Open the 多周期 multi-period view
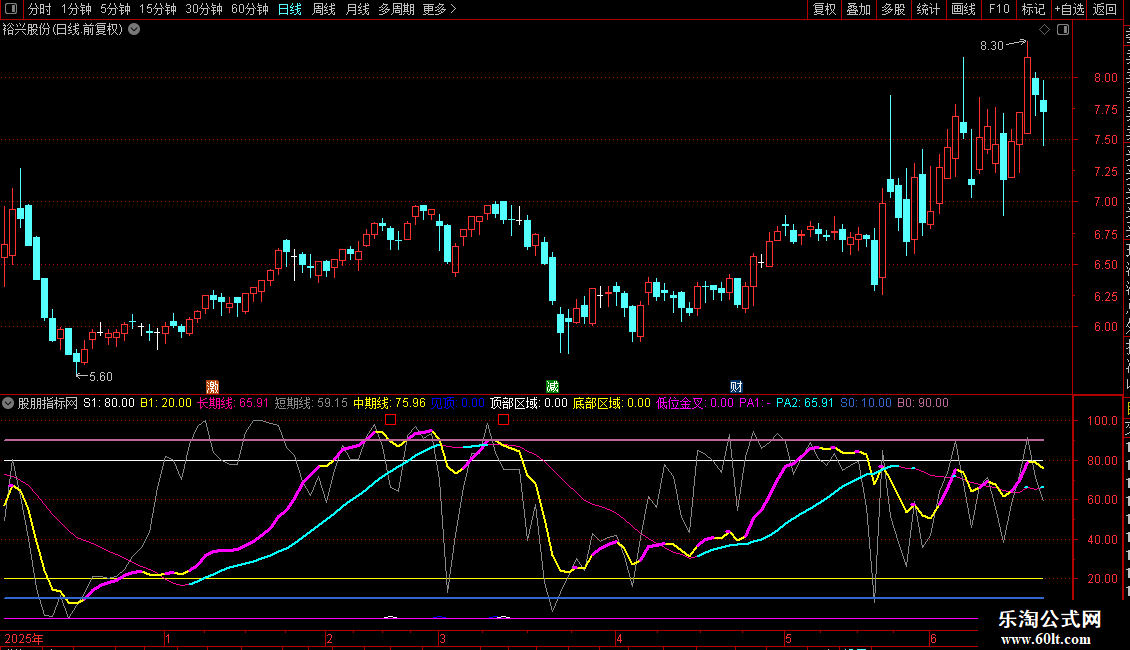 coord(396,9)
